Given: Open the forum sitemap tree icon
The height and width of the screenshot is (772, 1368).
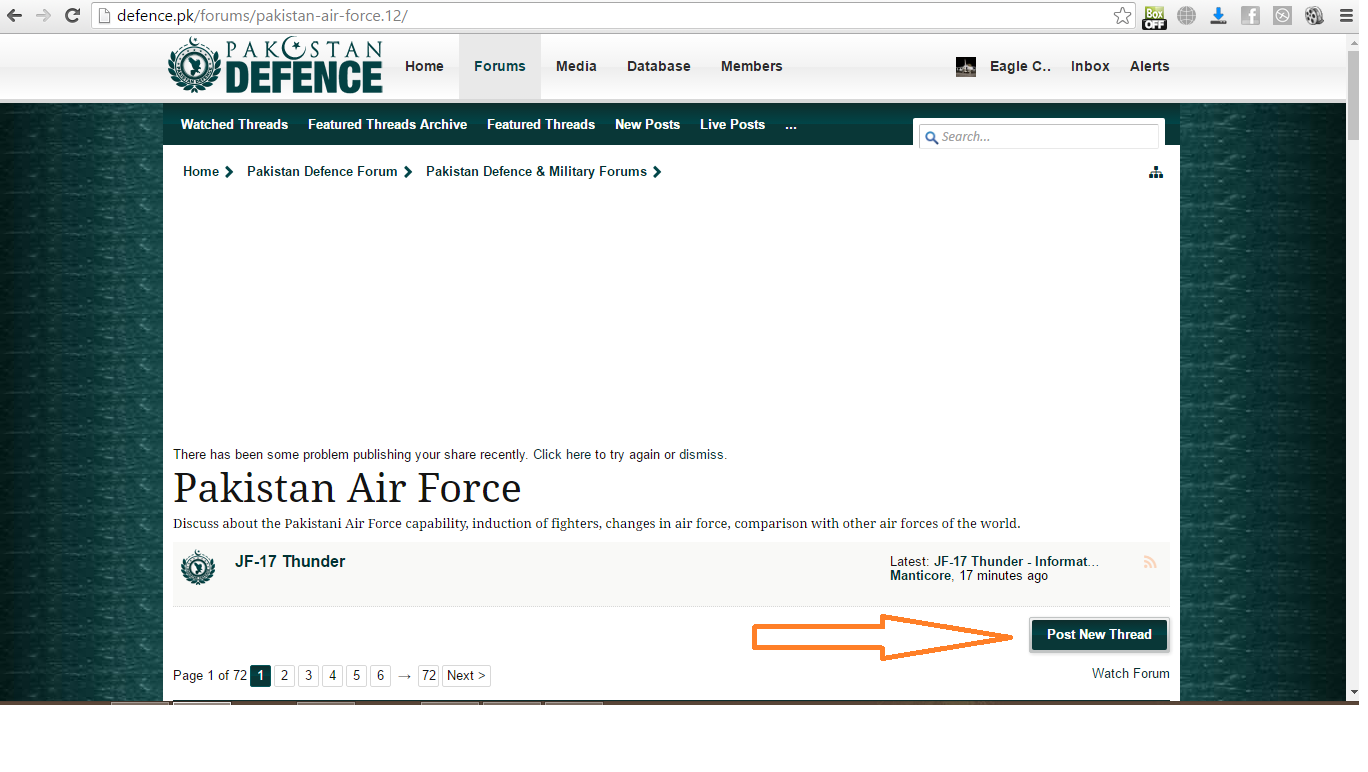Looking at the screenshot, I should click(1156, 172).
